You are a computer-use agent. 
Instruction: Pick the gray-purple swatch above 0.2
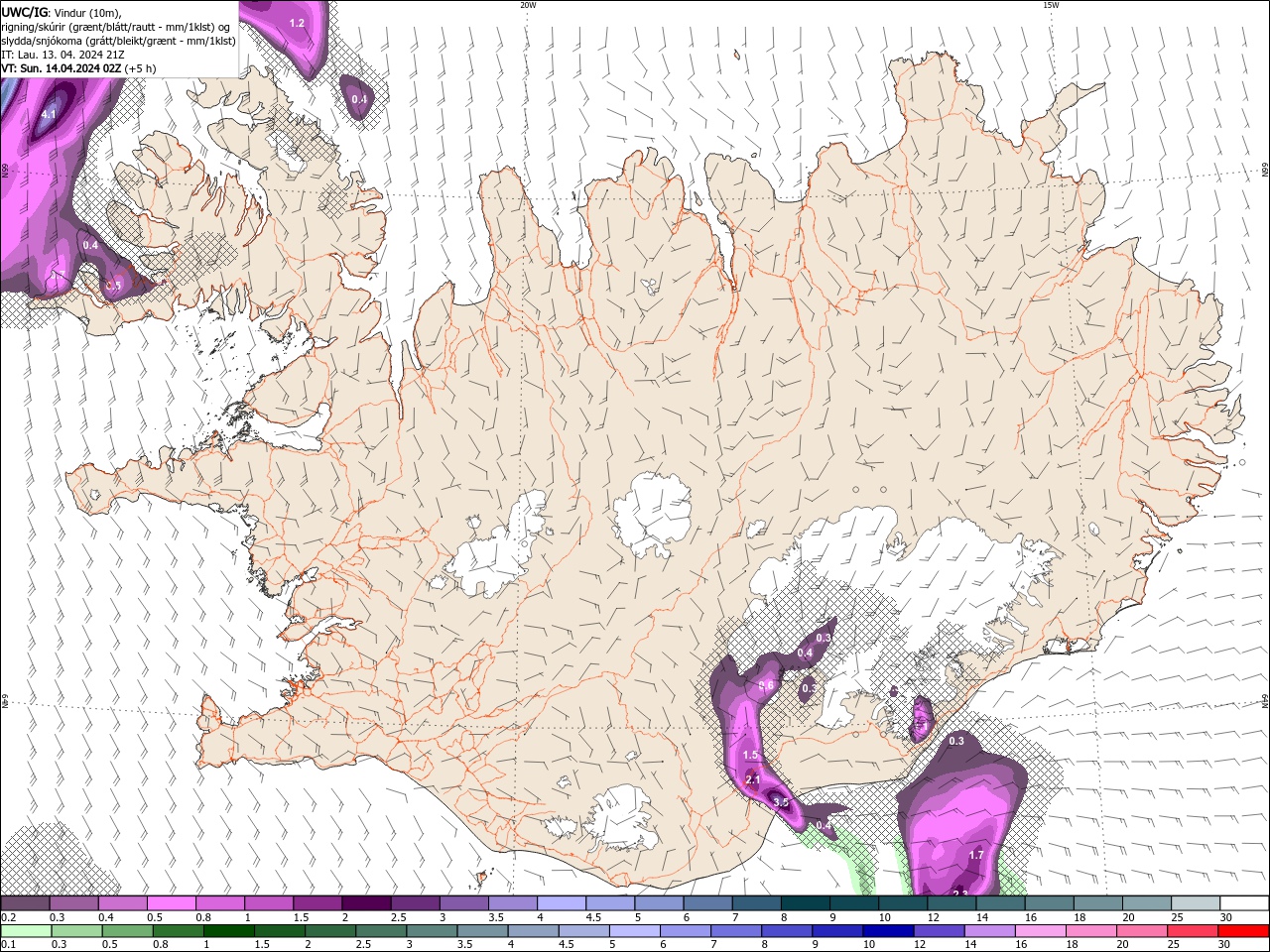tap(25, 903)
